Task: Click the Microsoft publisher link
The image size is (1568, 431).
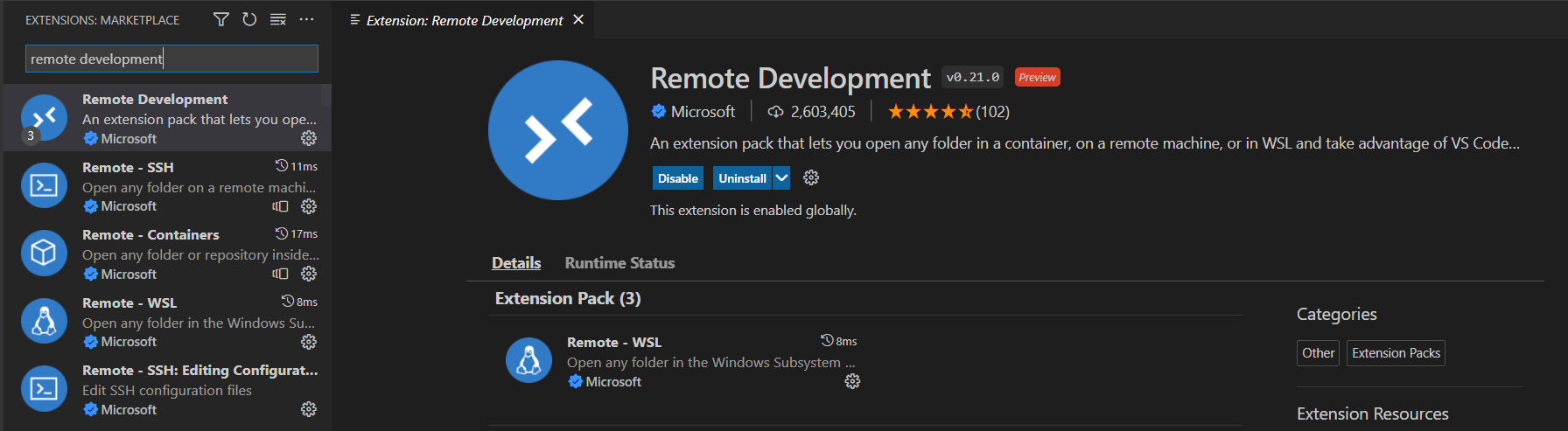Action: point(702,112)
